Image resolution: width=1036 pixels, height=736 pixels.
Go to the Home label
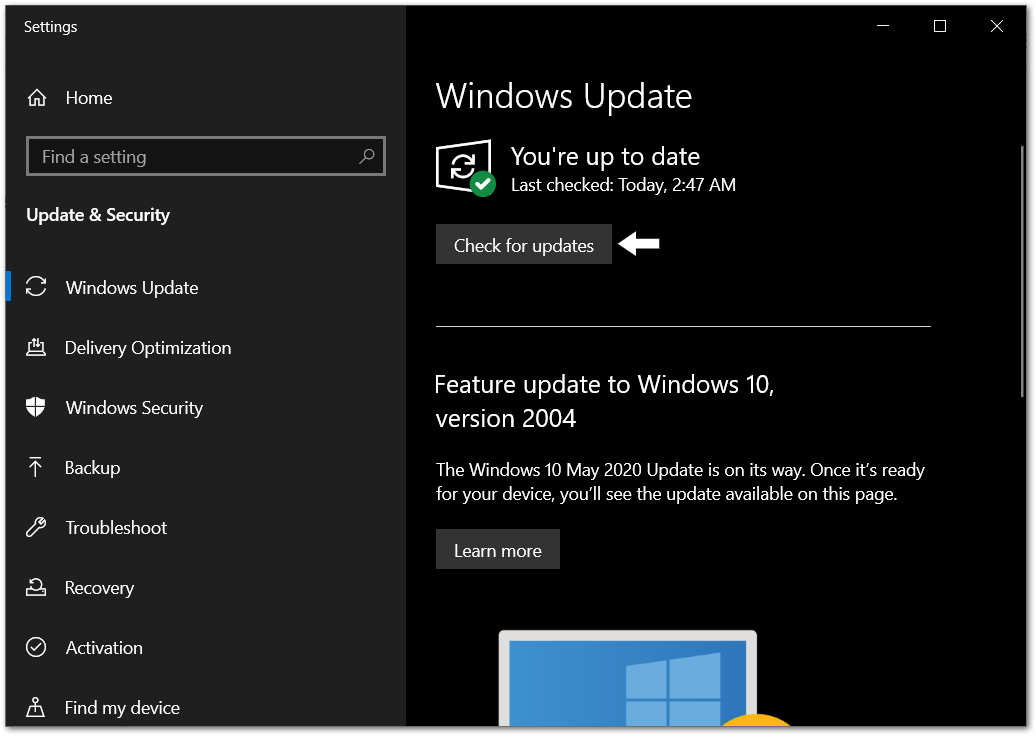click(x=89, y=98)
